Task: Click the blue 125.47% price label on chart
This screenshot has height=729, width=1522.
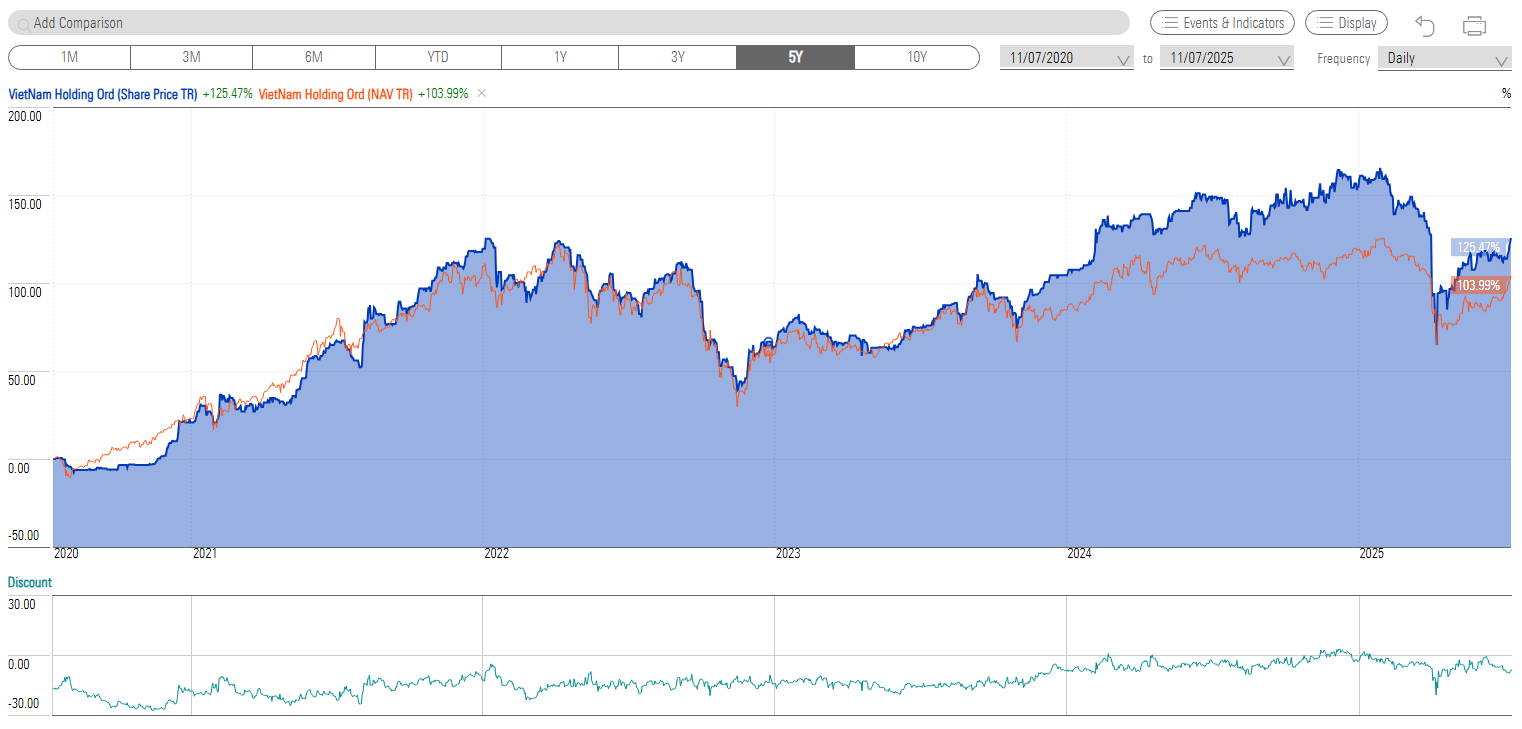Action: (1480, 247)
